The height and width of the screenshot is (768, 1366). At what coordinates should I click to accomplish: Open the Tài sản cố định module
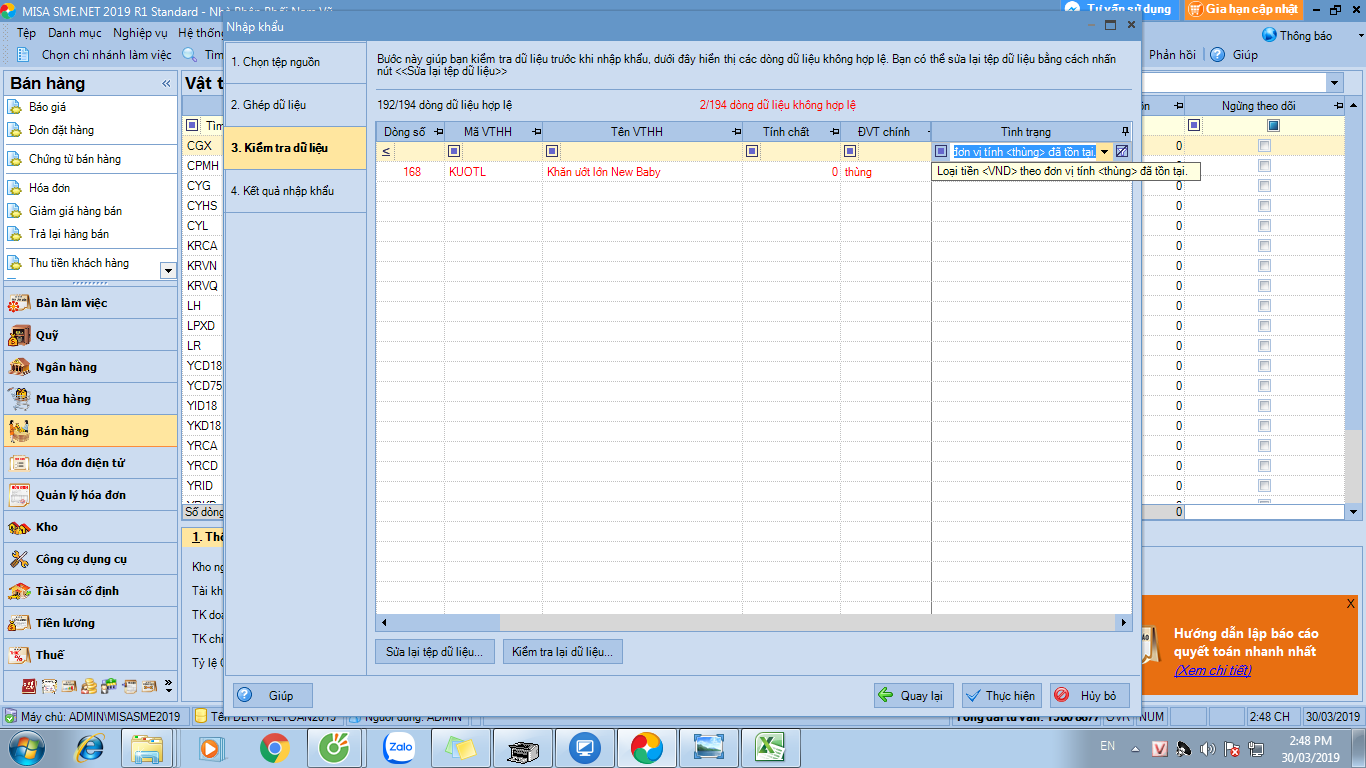[x=77, y=591]
